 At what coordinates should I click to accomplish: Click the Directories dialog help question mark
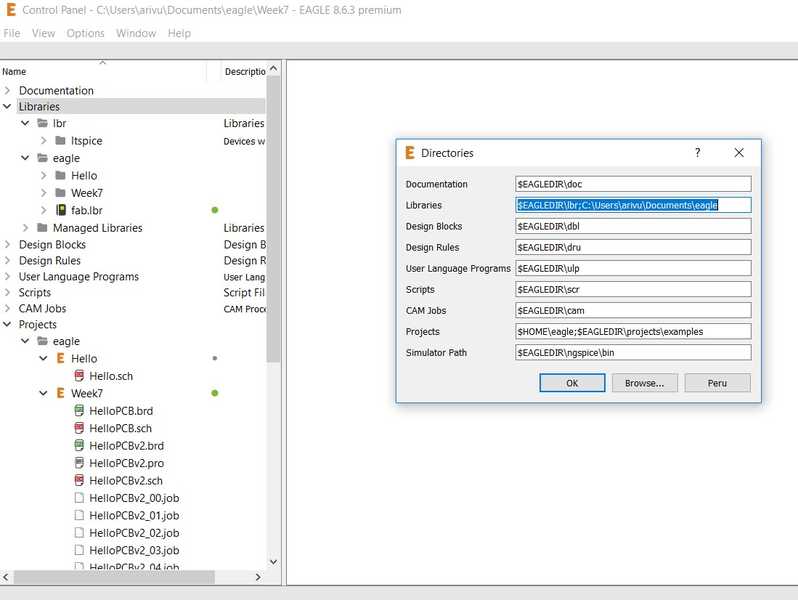click(x=697, y=153)
